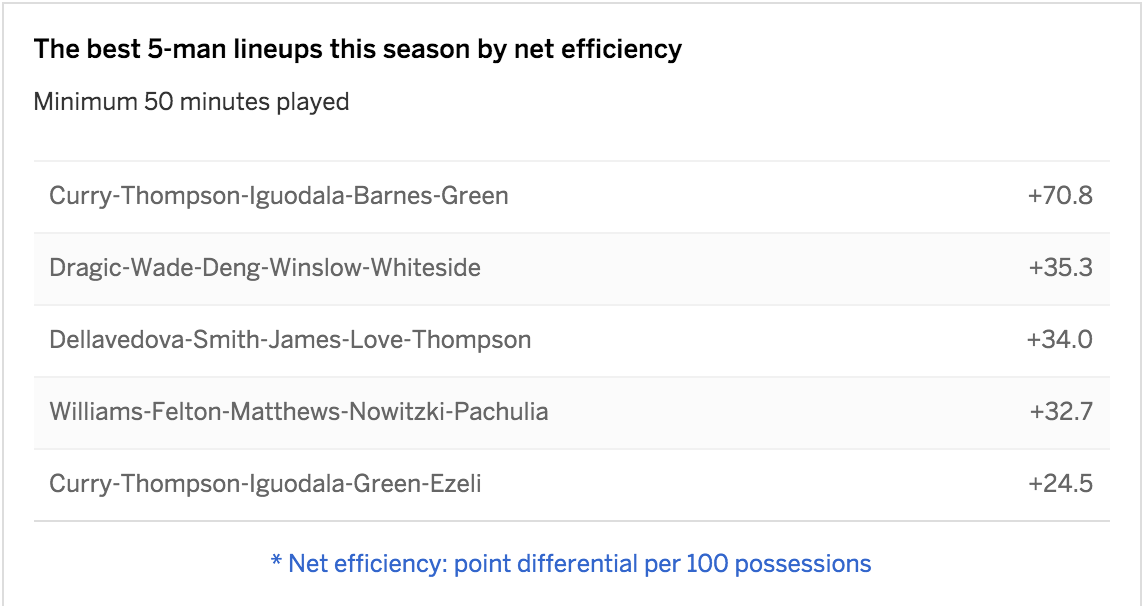Select the +35.3 efficiency figure

(x=1059, y=268)
